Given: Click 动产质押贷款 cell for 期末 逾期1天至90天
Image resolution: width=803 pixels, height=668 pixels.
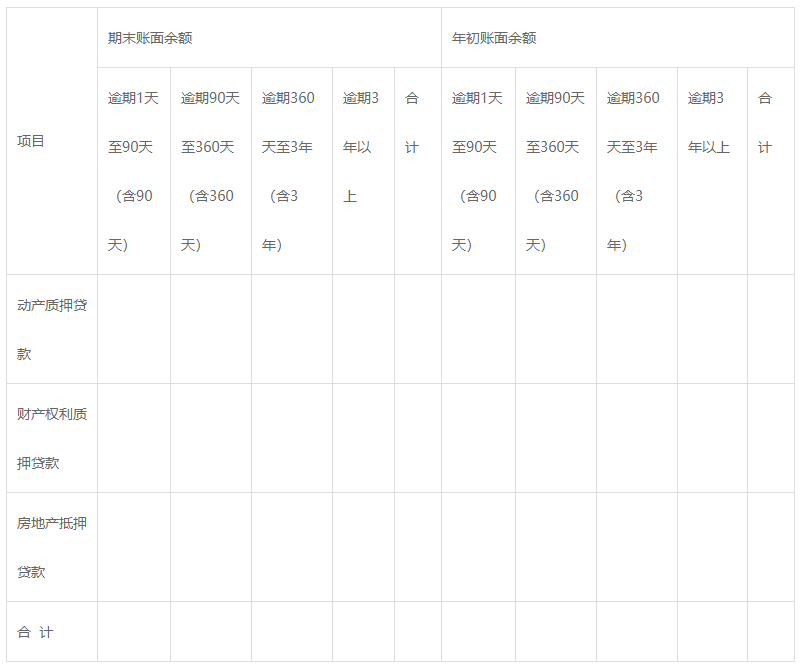Looking at the screenshot, I should coord(133,329).
